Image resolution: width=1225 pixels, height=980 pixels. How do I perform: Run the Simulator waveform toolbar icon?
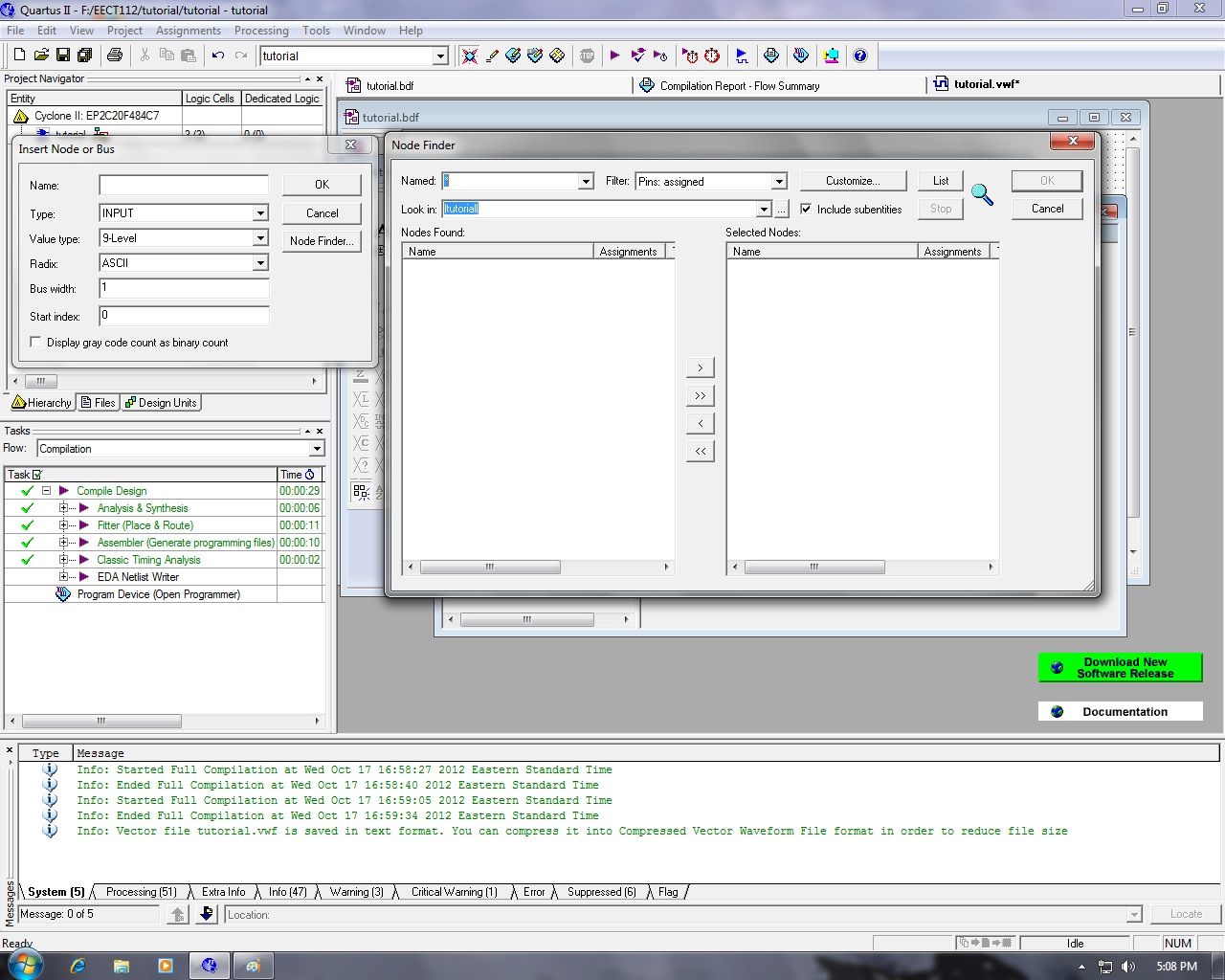[x=742, y=56]
